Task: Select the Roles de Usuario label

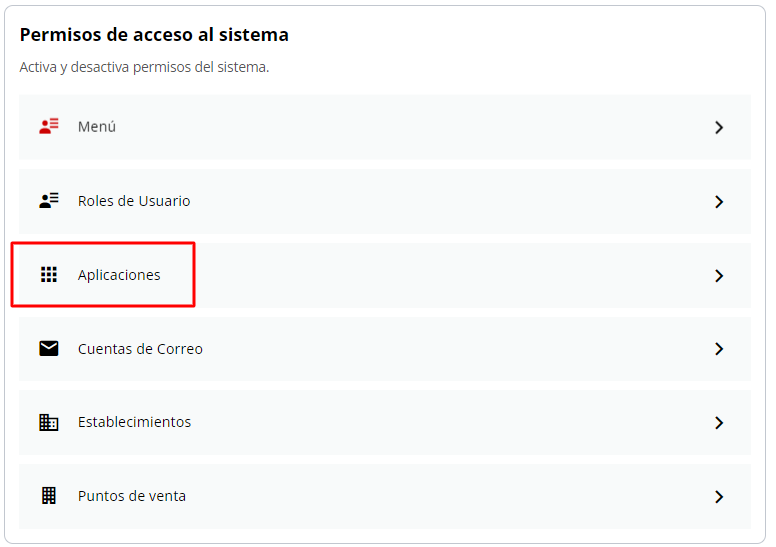Action: [134, 201]
